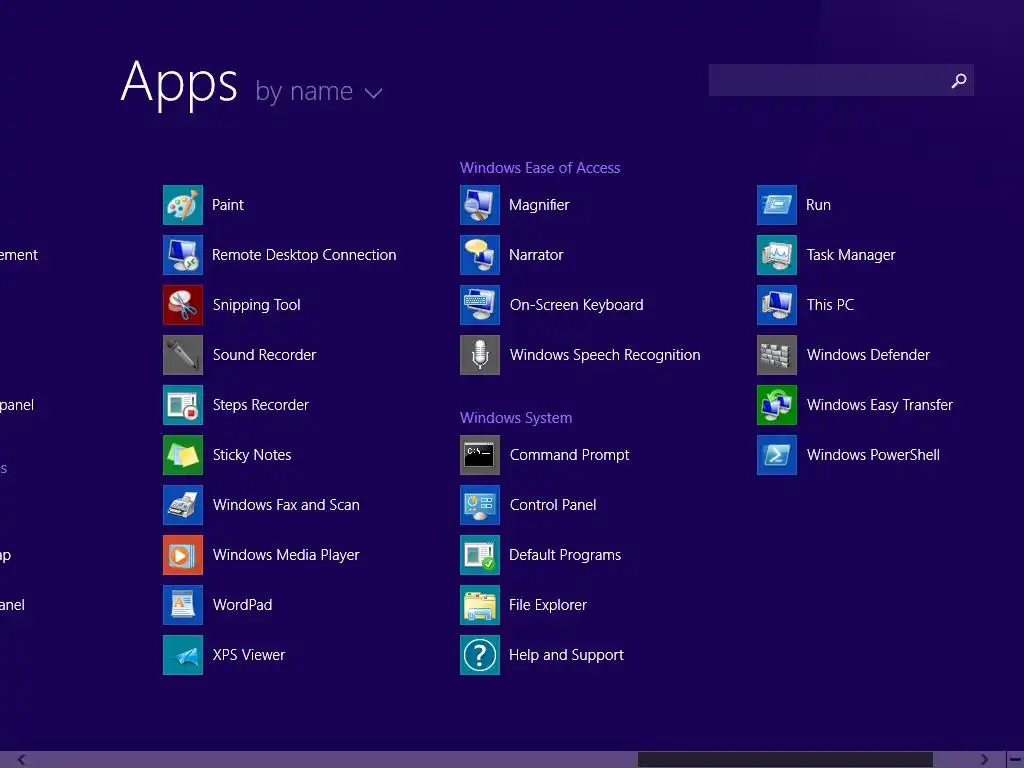Expand the 'by name' sort dropdown

point(319,91)
